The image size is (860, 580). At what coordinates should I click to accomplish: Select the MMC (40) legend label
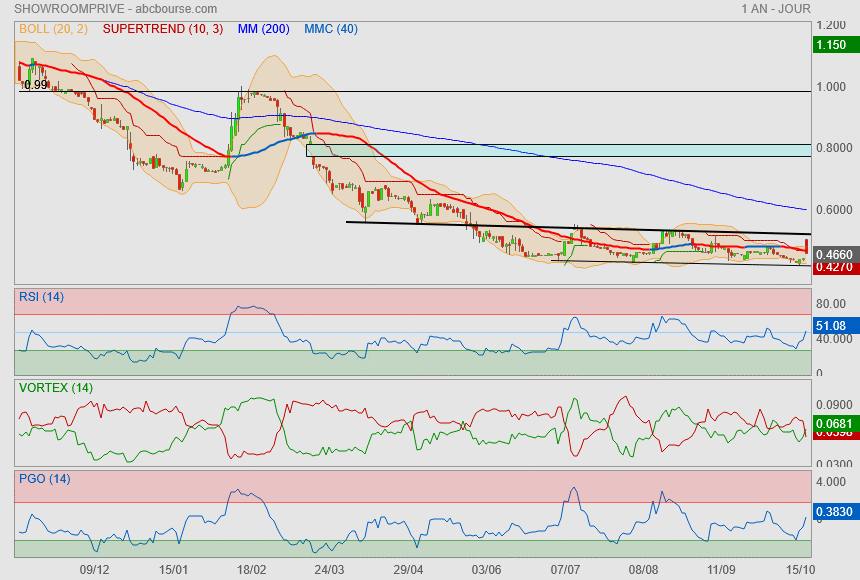point(331,29)
